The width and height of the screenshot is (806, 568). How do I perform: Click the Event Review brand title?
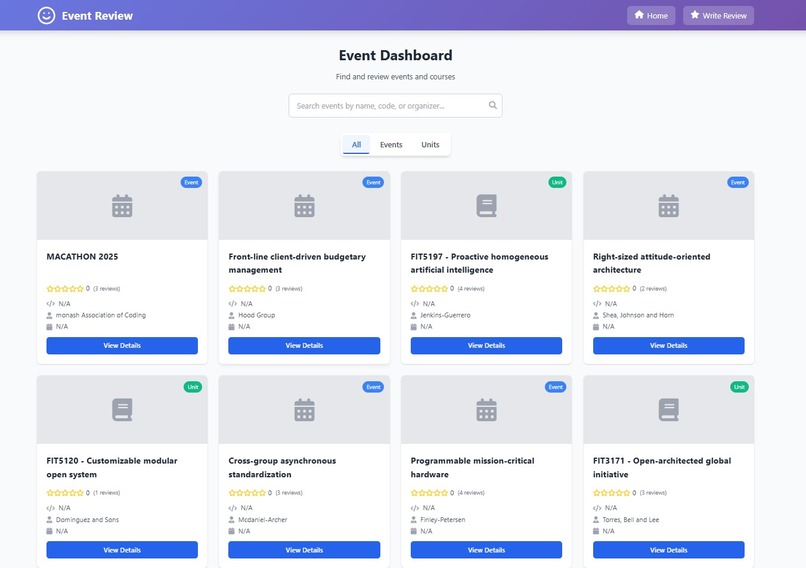[97, 16]
